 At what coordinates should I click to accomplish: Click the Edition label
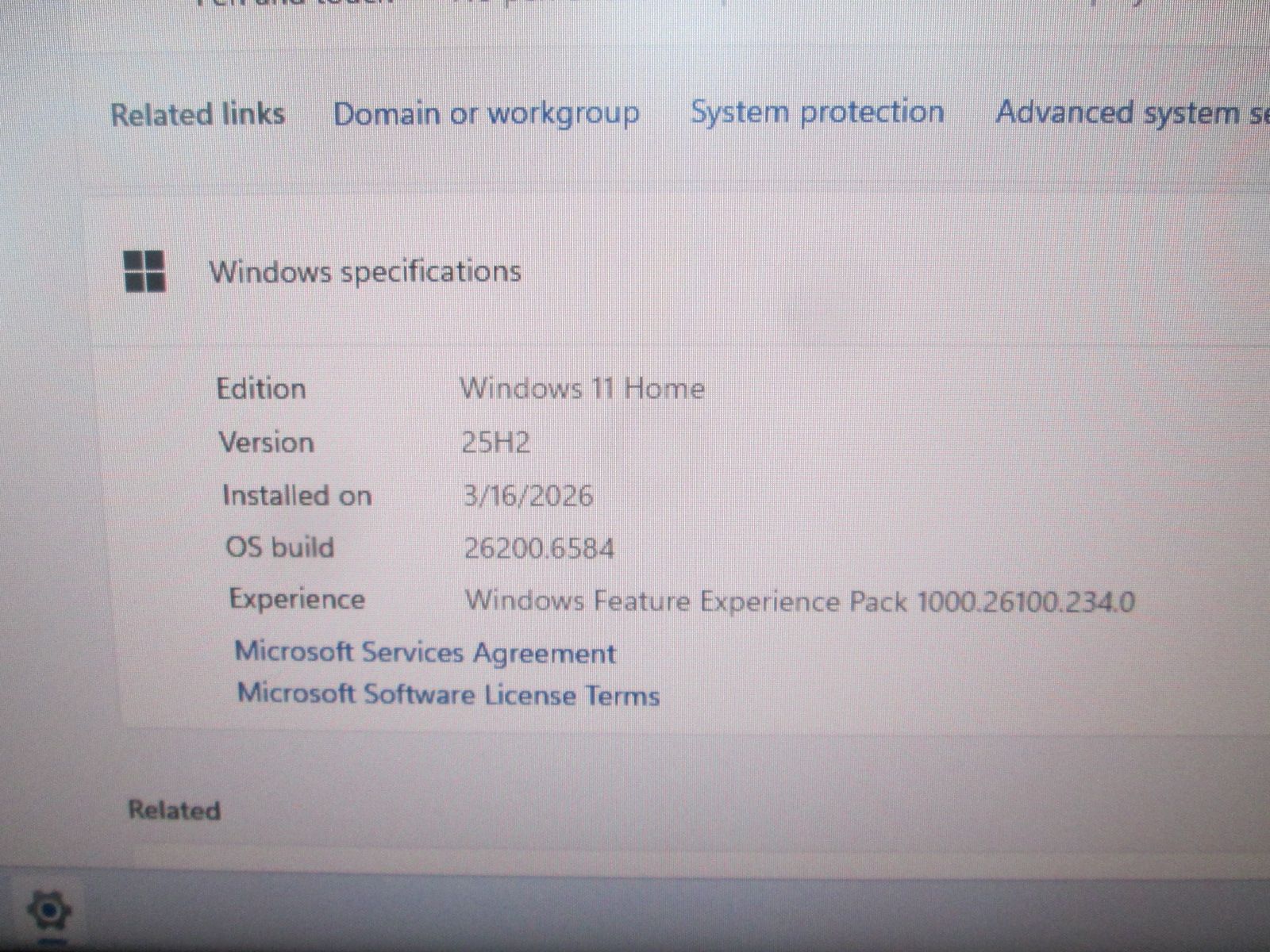(x=261, y=389)
